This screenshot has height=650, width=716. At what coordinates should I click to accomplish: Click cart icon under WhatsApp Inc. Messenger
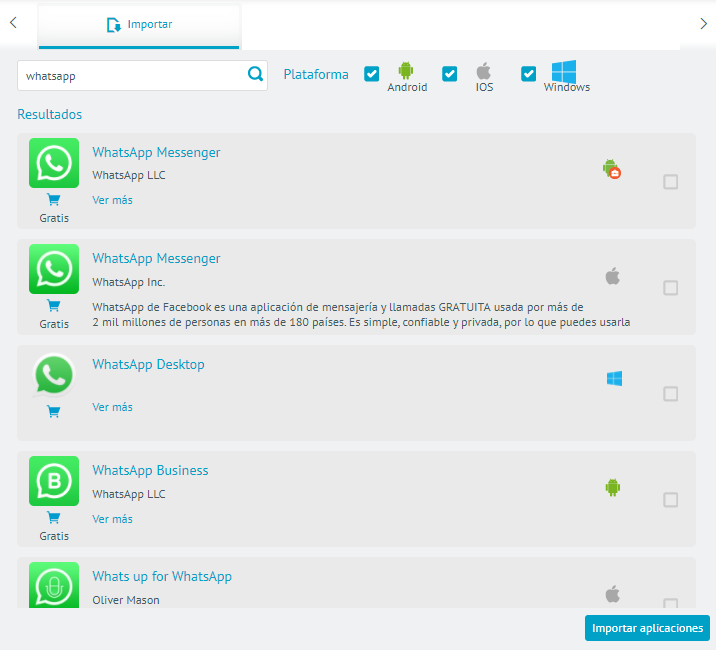[x=53, y=306]
